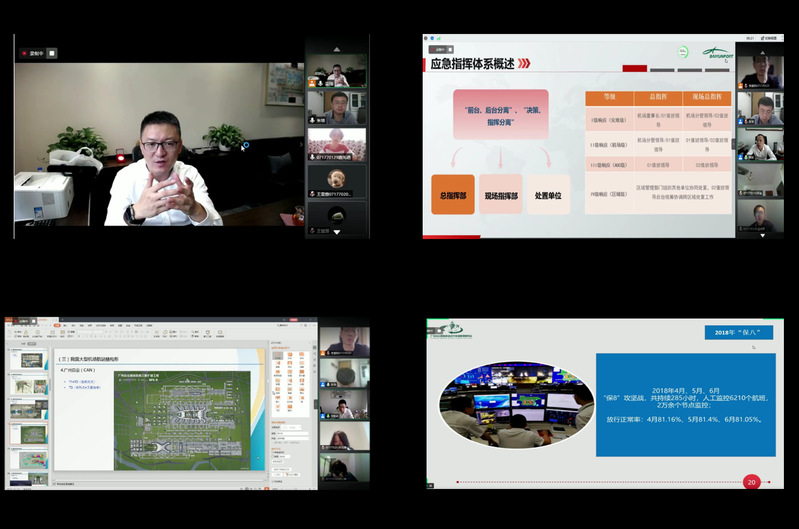This screenshot has height=529, width=799.
Task: Click the Baiyunport logo on the slide
Action: [717, 53]
